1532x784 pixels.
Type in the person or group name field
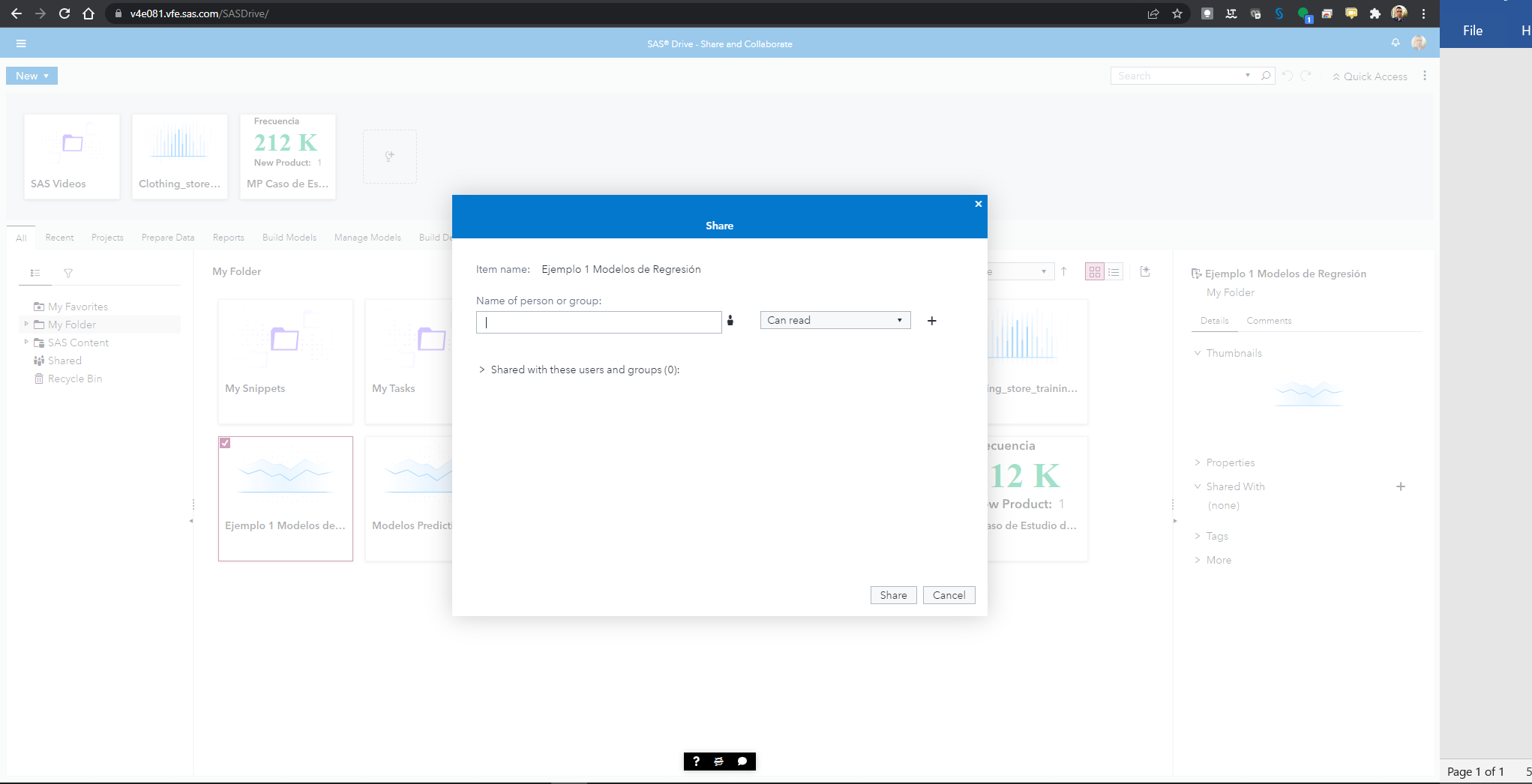598,322
